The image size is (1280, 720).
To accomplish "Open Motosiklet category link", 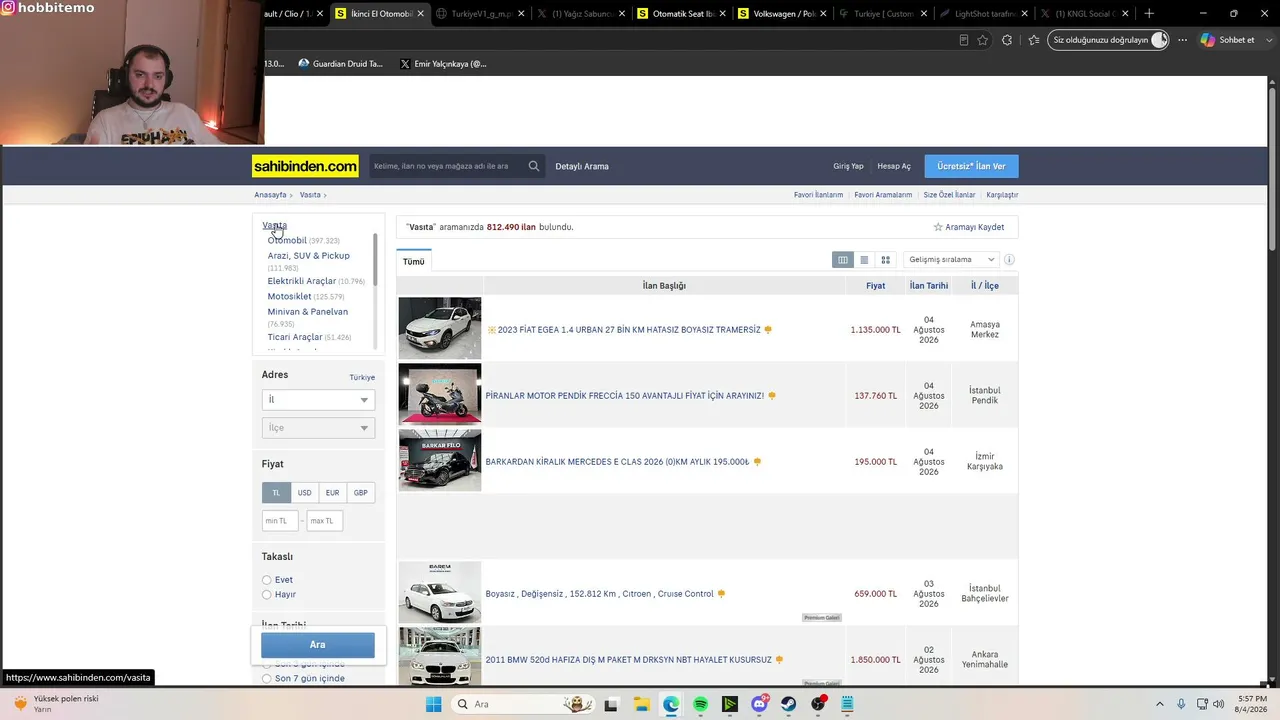I will coord(289,297).
